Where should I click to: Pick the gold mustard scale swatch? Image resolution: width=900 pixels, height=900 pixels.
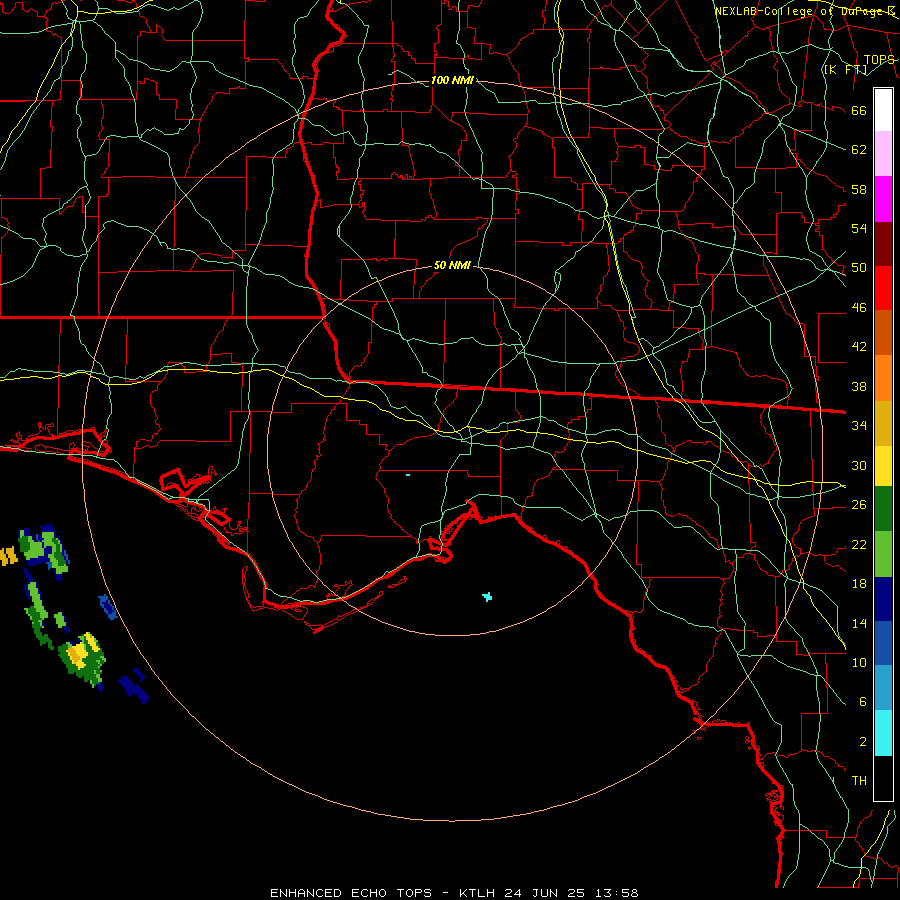(883, 423)
